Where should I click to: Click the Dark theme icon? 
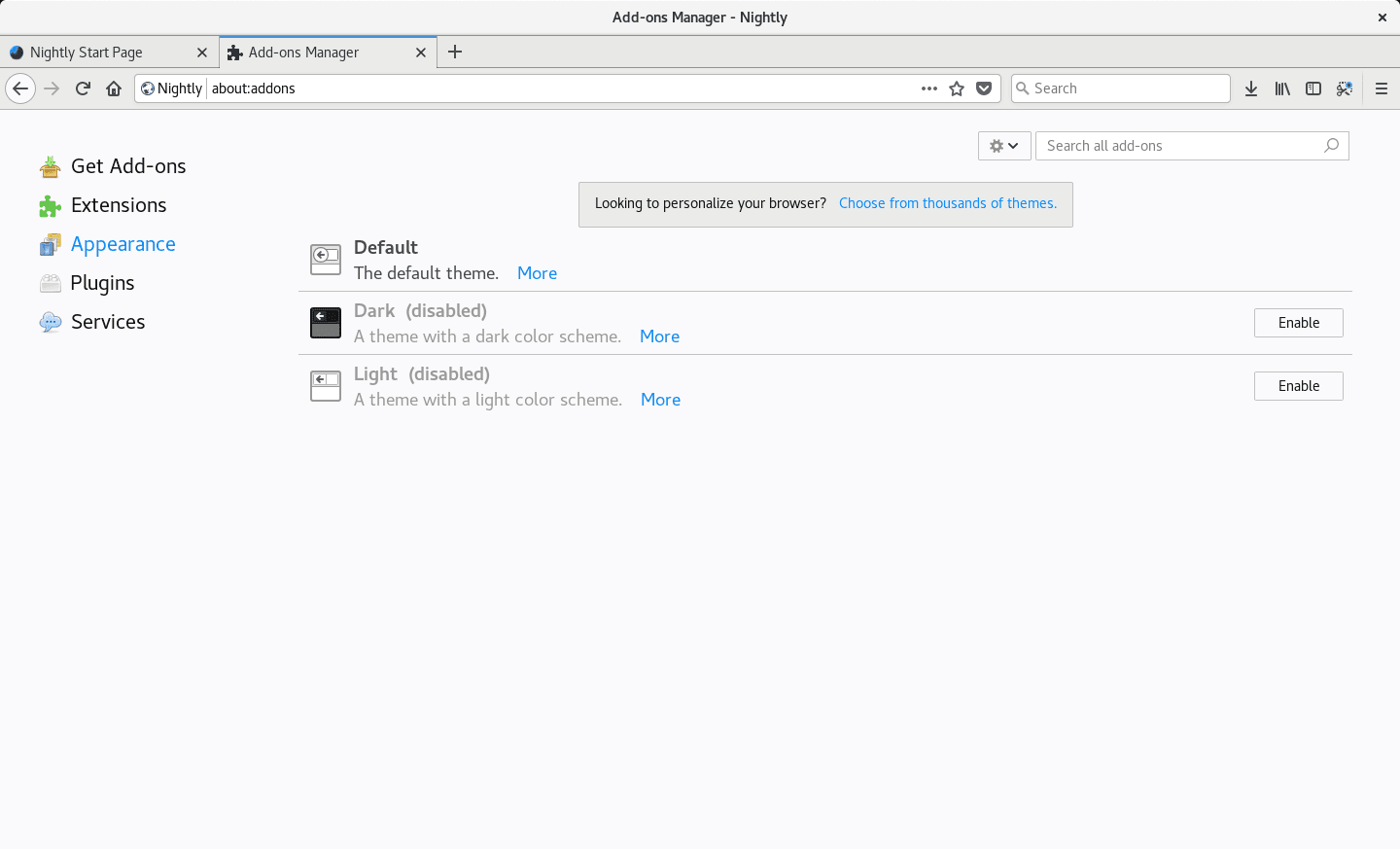(326, 323)
